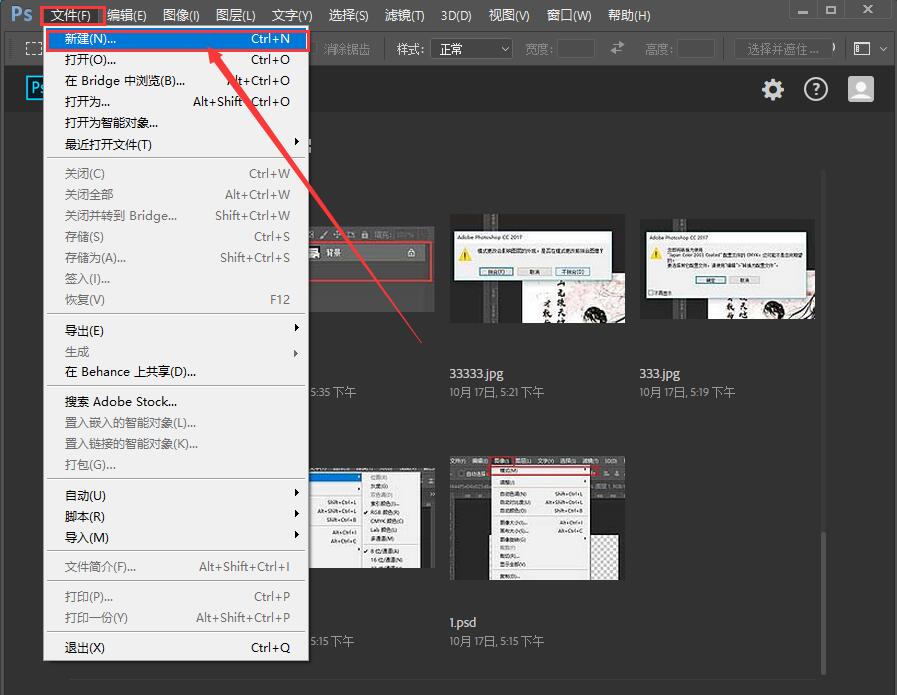Click the workspace layout switcher icon
The width and height of the screenshot is (897, 695).
tap(862, 49)
